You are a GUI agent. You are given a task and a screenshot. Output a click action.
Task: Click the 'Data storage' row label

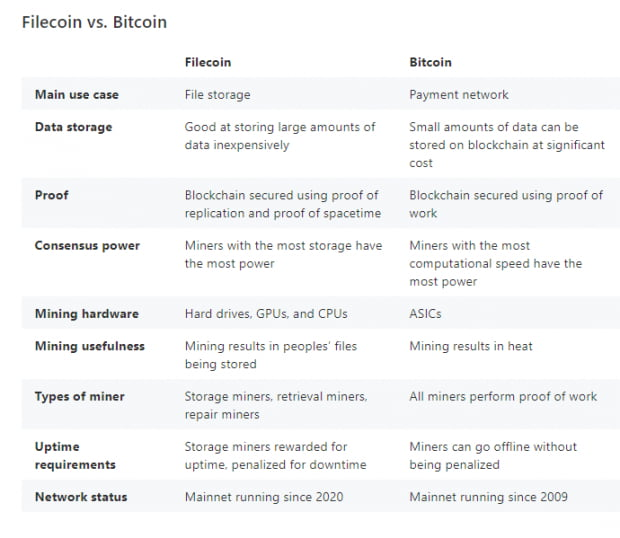tap(73, 128)
